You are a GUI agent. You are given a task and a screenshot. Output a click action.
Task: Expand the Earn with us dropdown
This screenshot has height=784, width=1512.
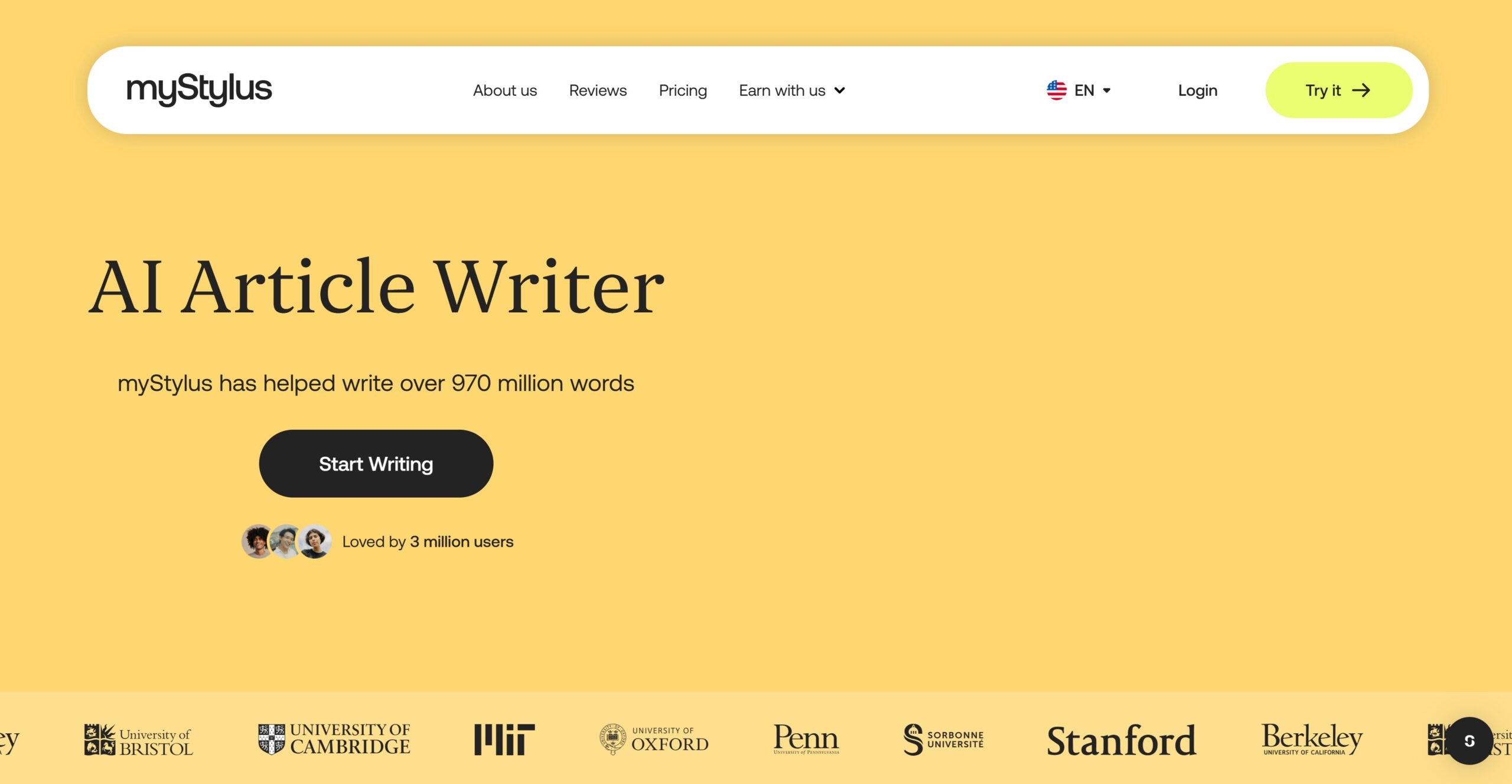click(x=792, y=90)
